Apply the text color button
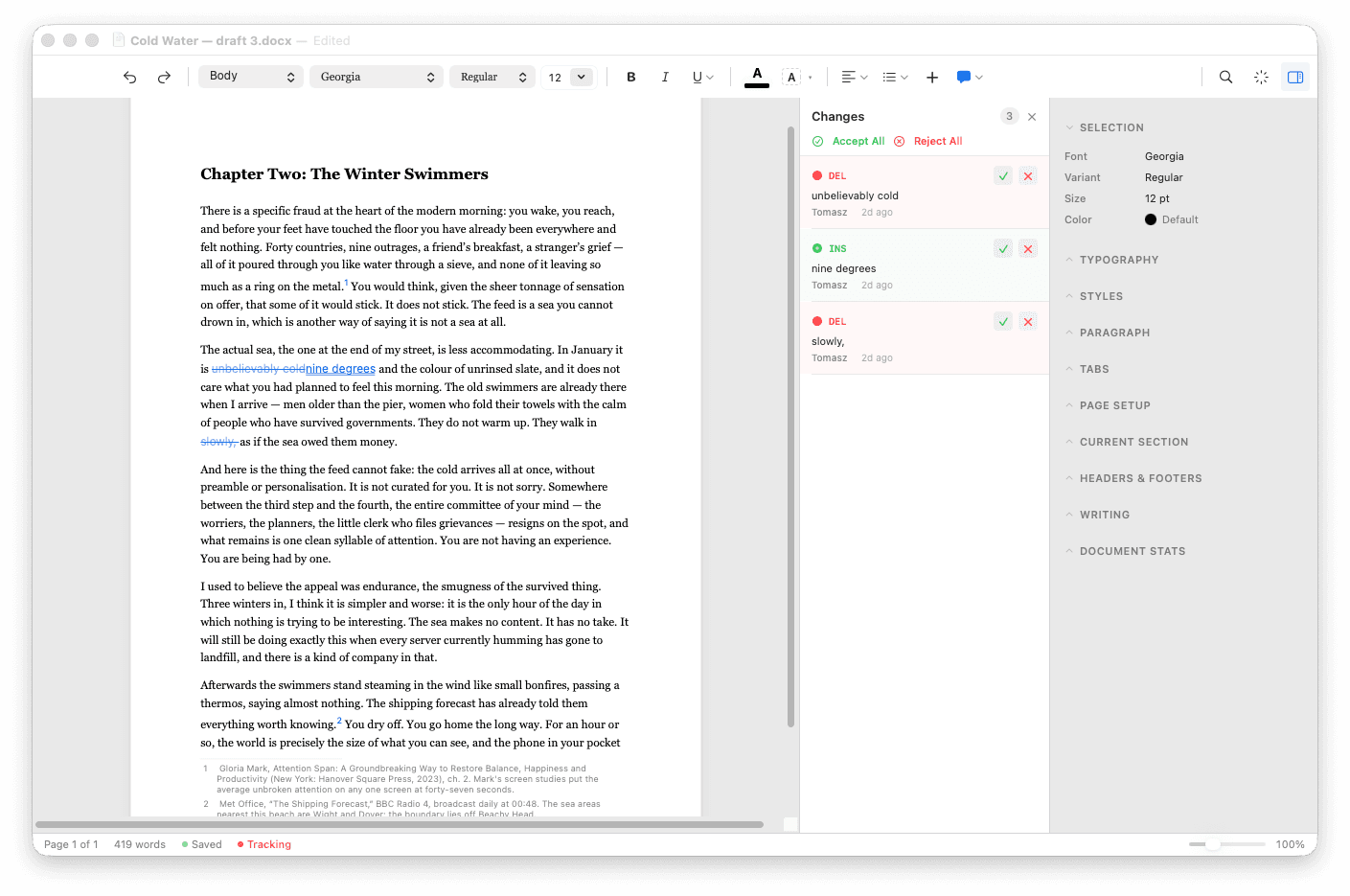This screenshot has height=896, width=1350. click(757, 77)
